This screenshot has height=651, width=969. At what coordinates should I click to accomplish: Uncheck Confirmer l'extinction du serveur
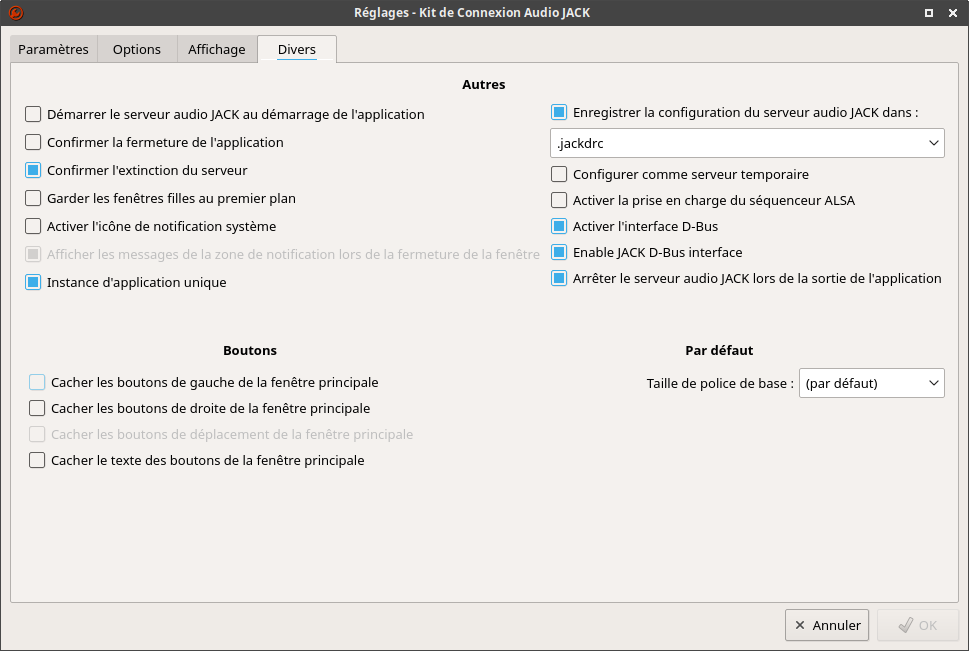tap(34, 170)
